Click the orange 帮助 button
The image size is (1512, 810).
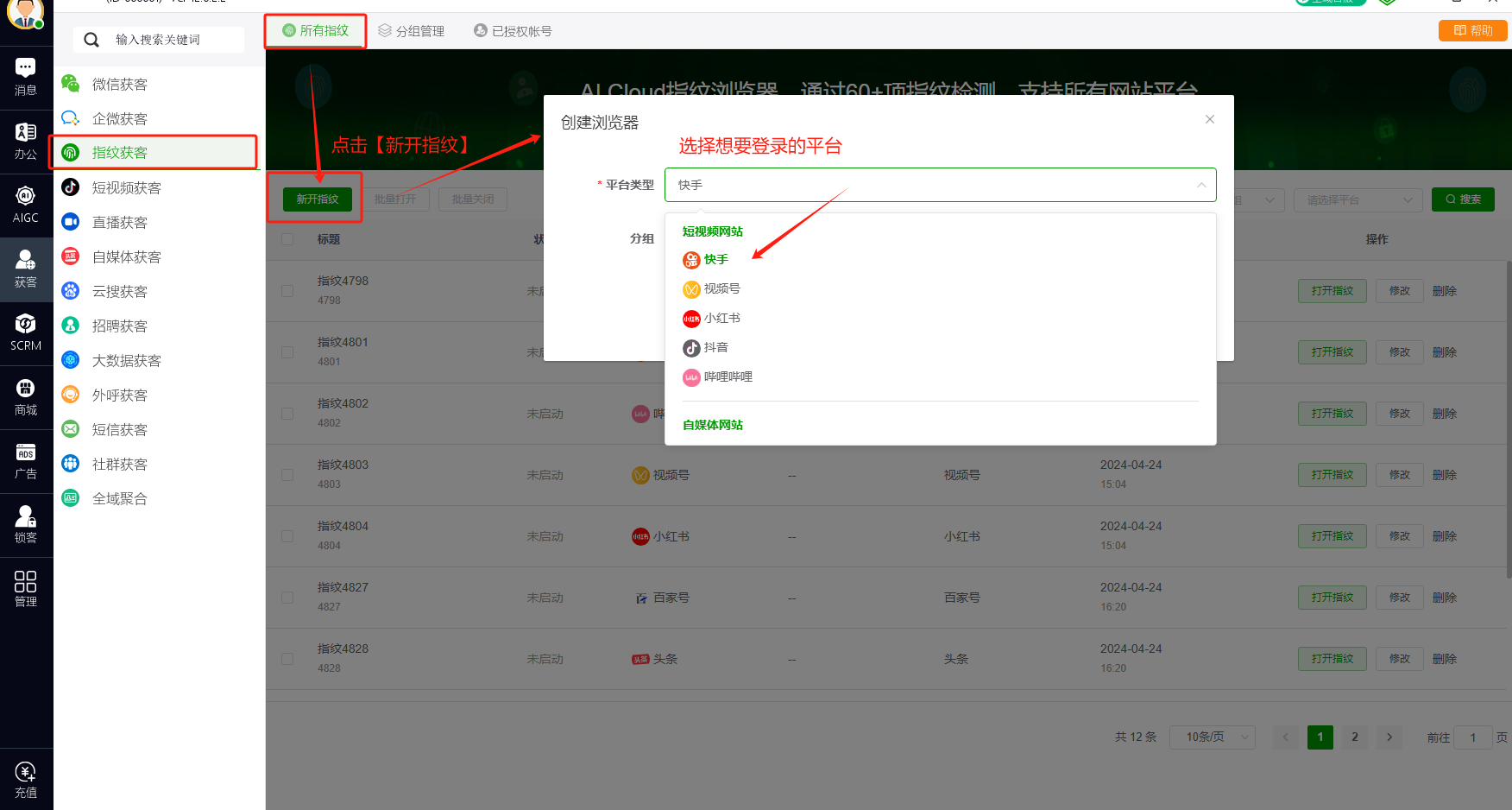point(1473,31)
